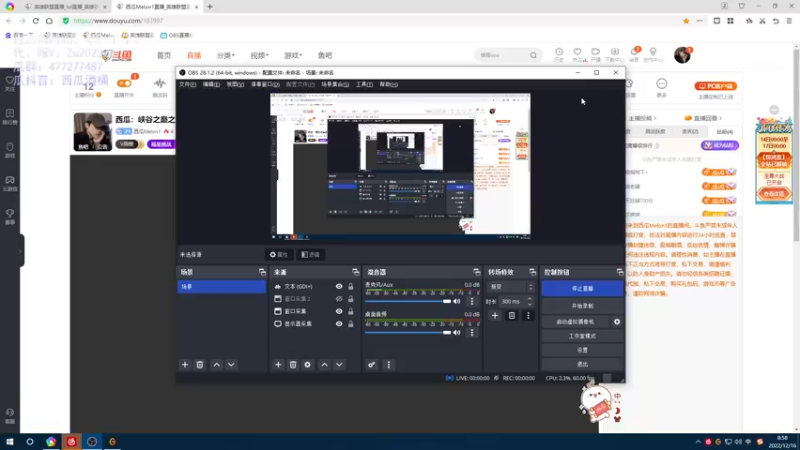
Task: Add a scene transition with plus icon
Action: coord(495,316)
